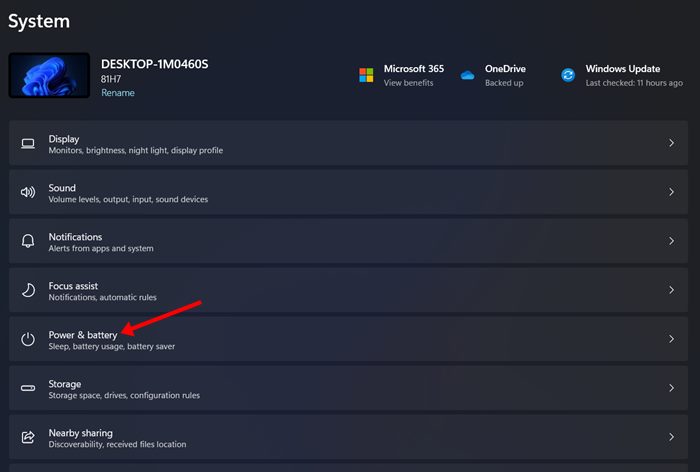Click the Power & battery power icon
The height and width of the screenshot is (472, 700).
(28, 339)
